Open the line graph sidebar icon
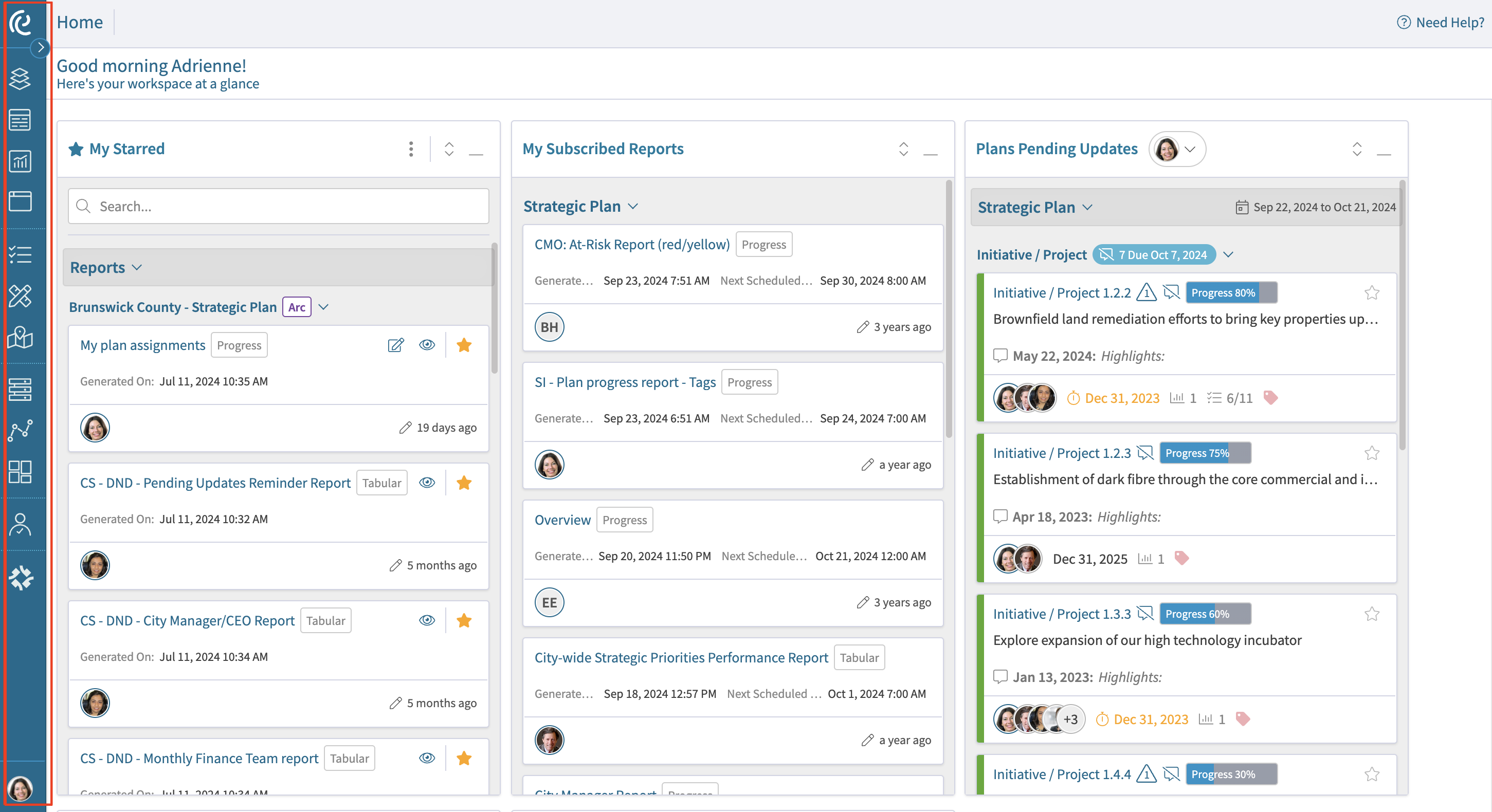This screenshot has width=1492, height=812. coord(20,431)
